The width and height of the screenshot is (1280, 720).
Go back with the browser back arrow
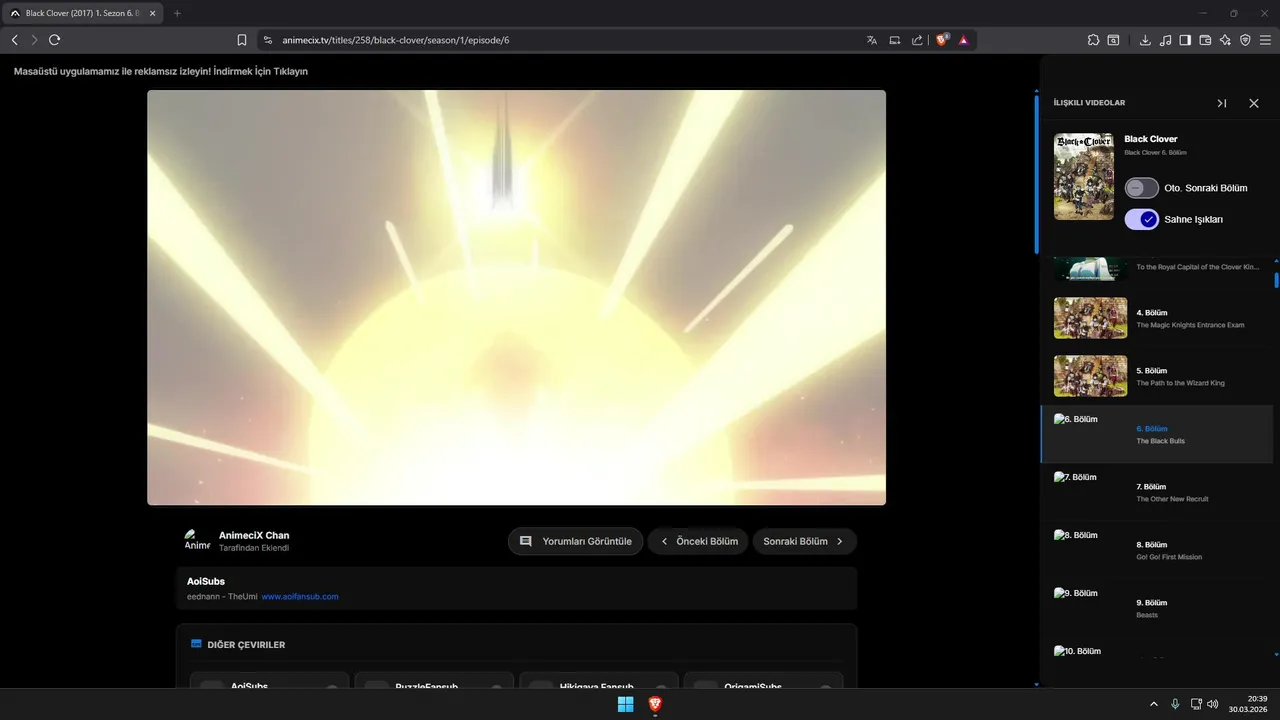pyautogui.click(x=14, y=40)
